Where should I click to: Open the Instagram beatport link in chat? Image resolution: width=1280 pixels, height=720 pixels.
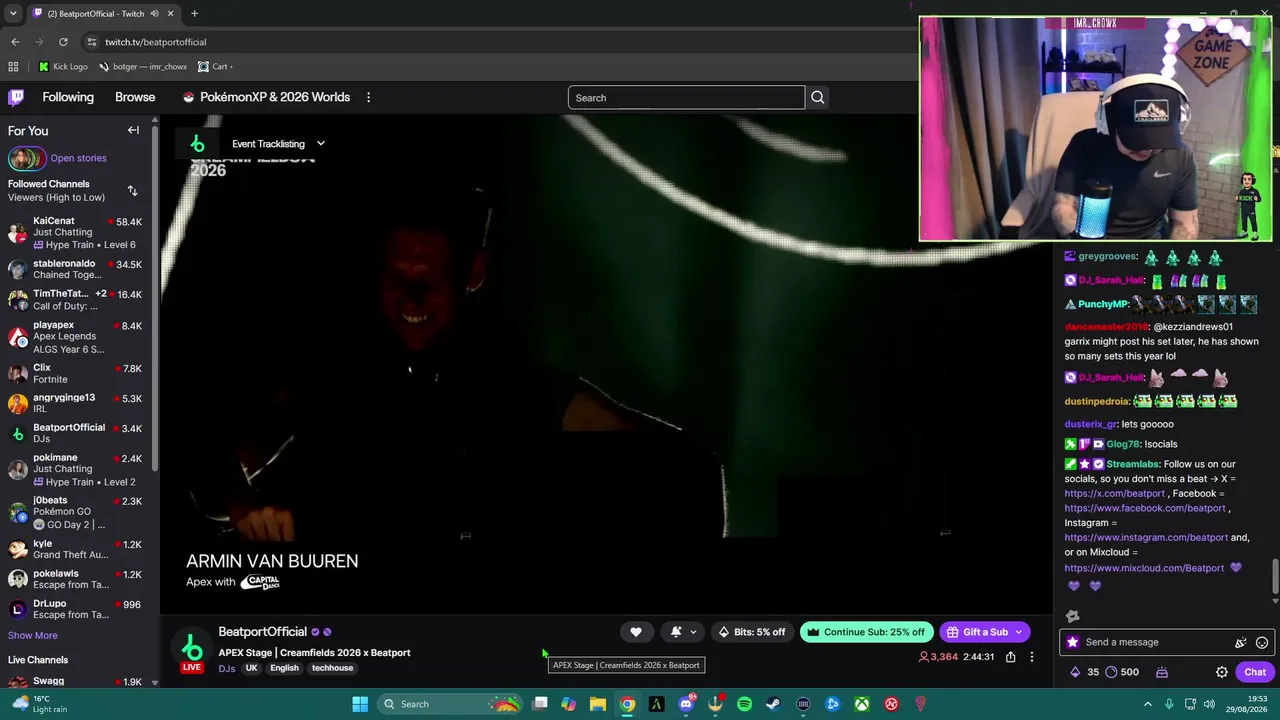pyautogui.click(x=1146, y=537)
